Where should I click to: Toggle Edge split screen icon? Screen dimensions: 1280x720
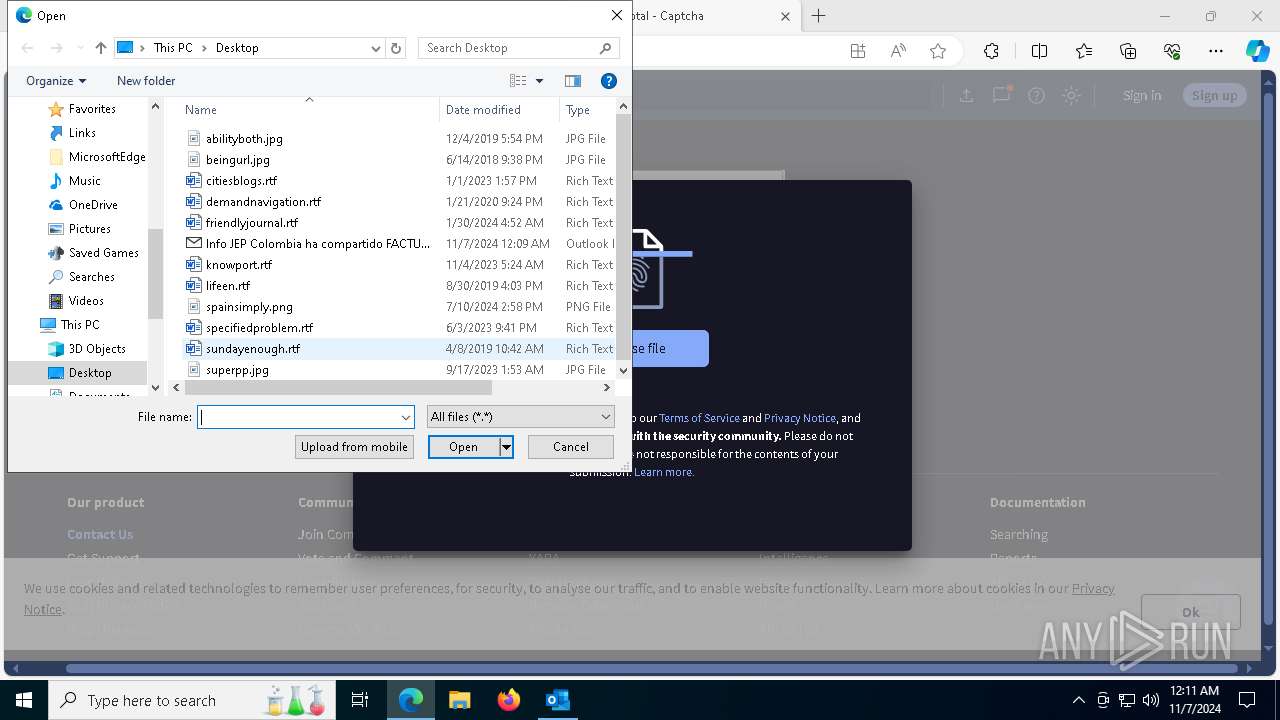[1039, 52]
